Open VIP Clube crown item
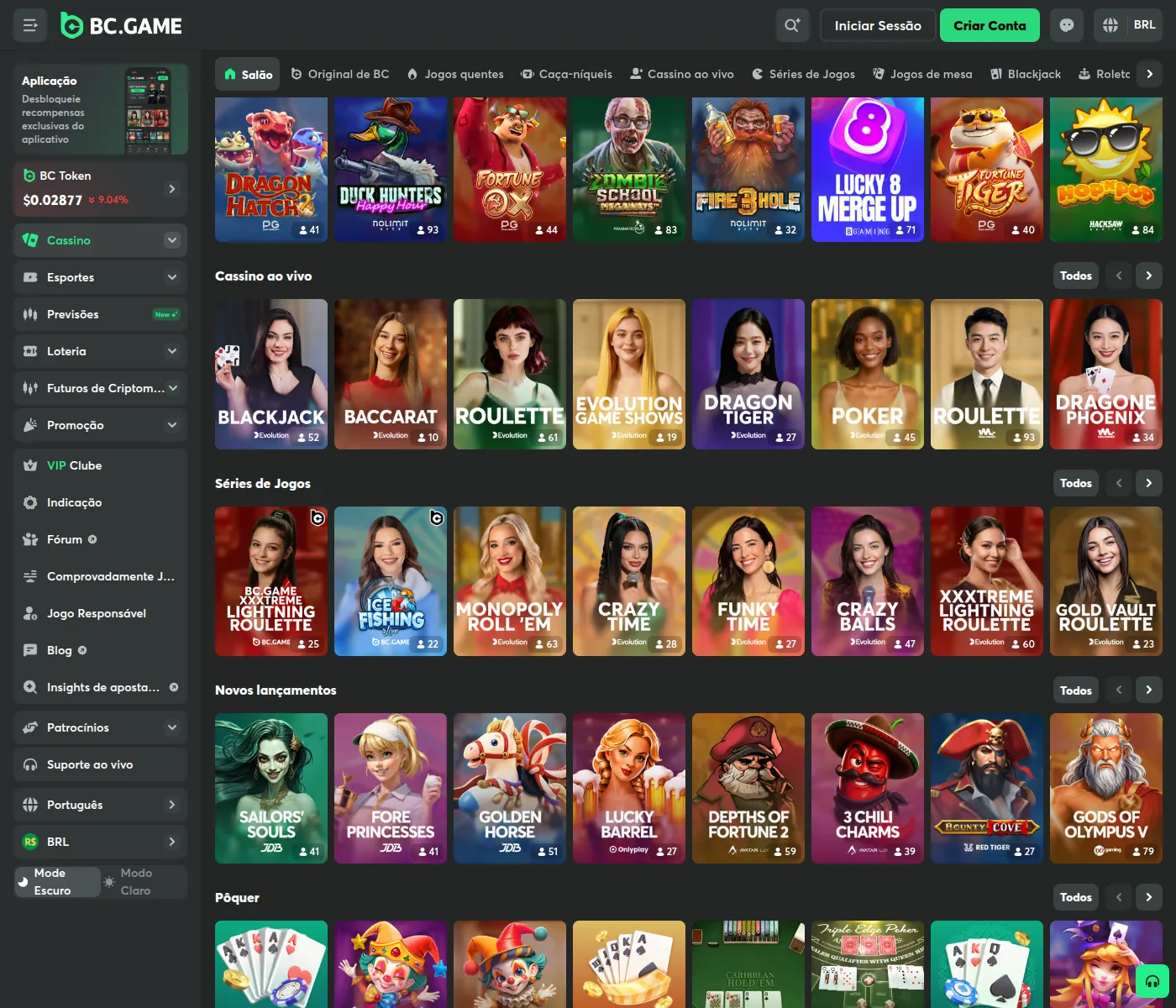1176x1008 pixels. point(101,465)
